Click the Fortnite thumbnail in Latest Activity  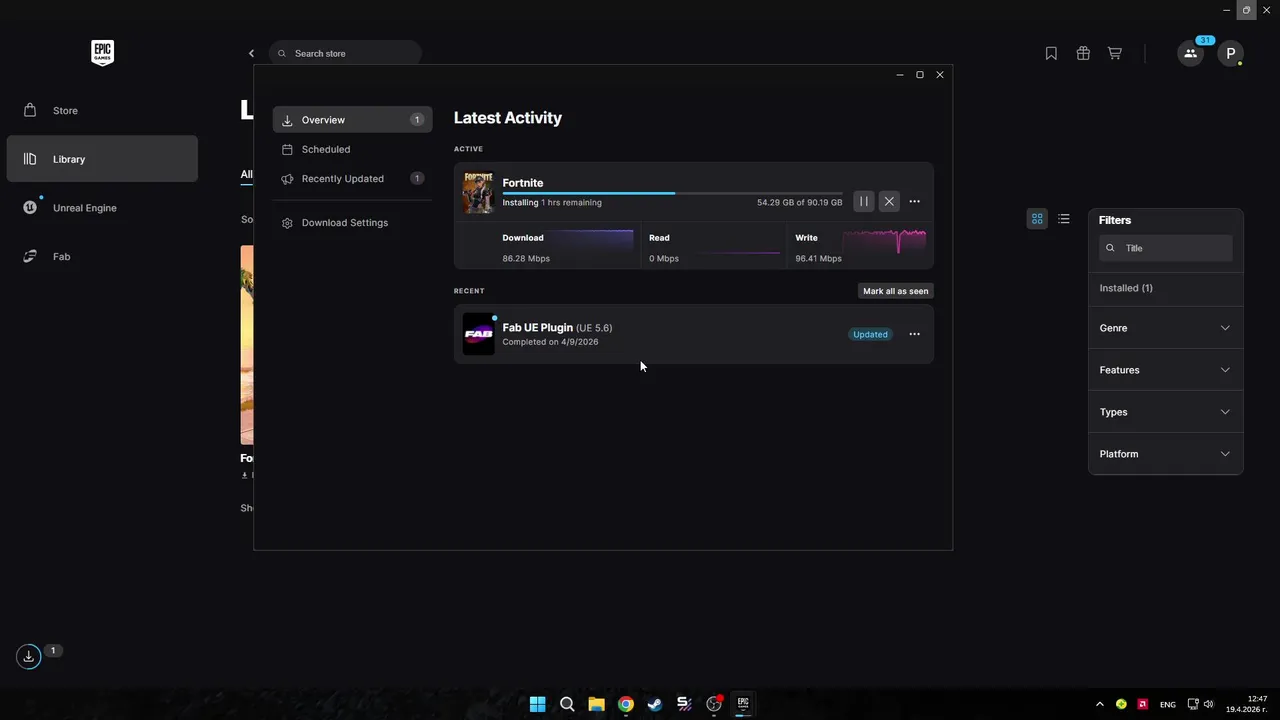tap(478, 191)
